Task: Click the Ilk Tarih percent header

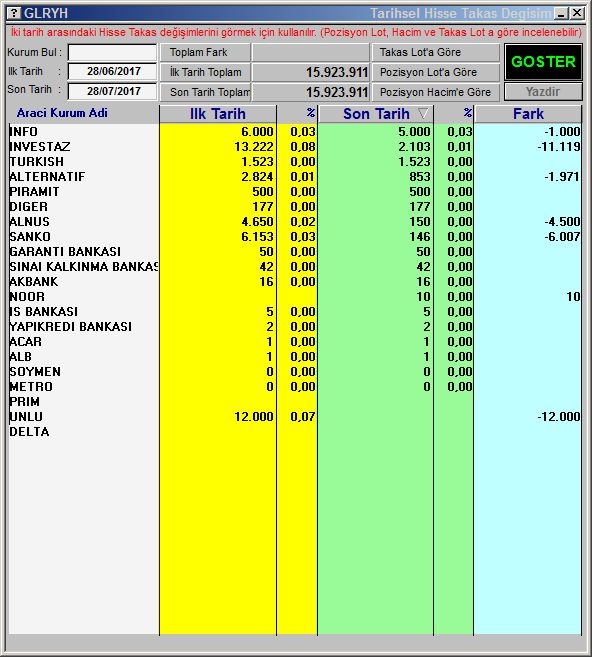Action: click(x=310, y=113)
